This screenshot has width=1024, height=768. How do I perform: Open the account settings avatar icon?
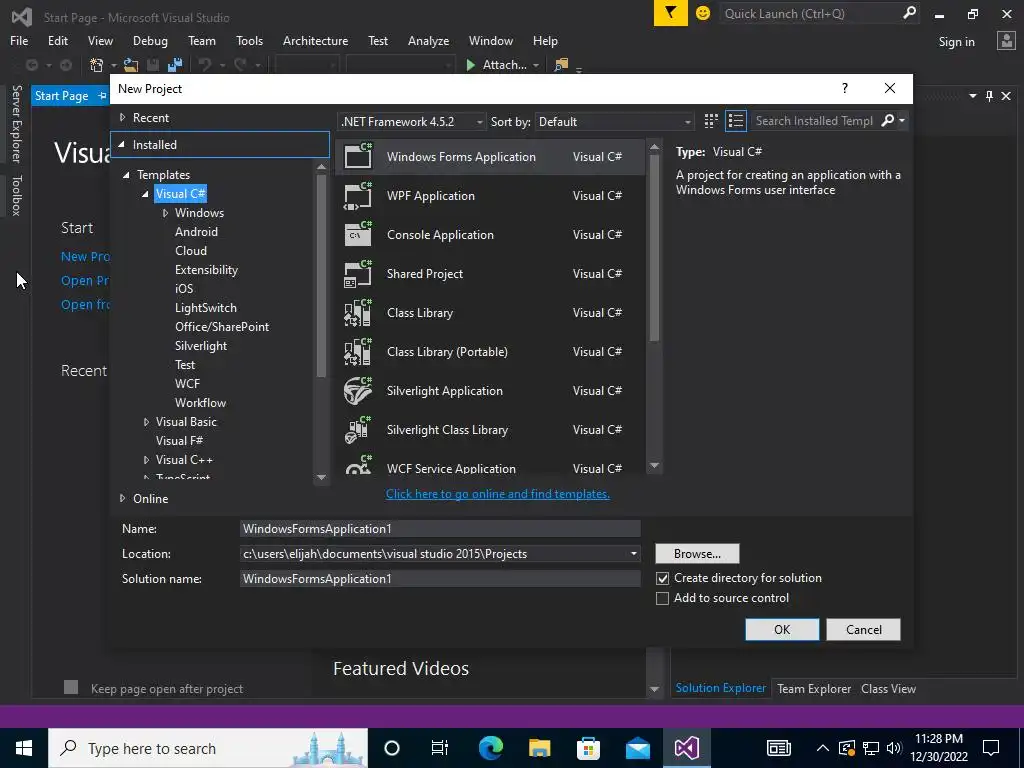(x=1006, y=41)
